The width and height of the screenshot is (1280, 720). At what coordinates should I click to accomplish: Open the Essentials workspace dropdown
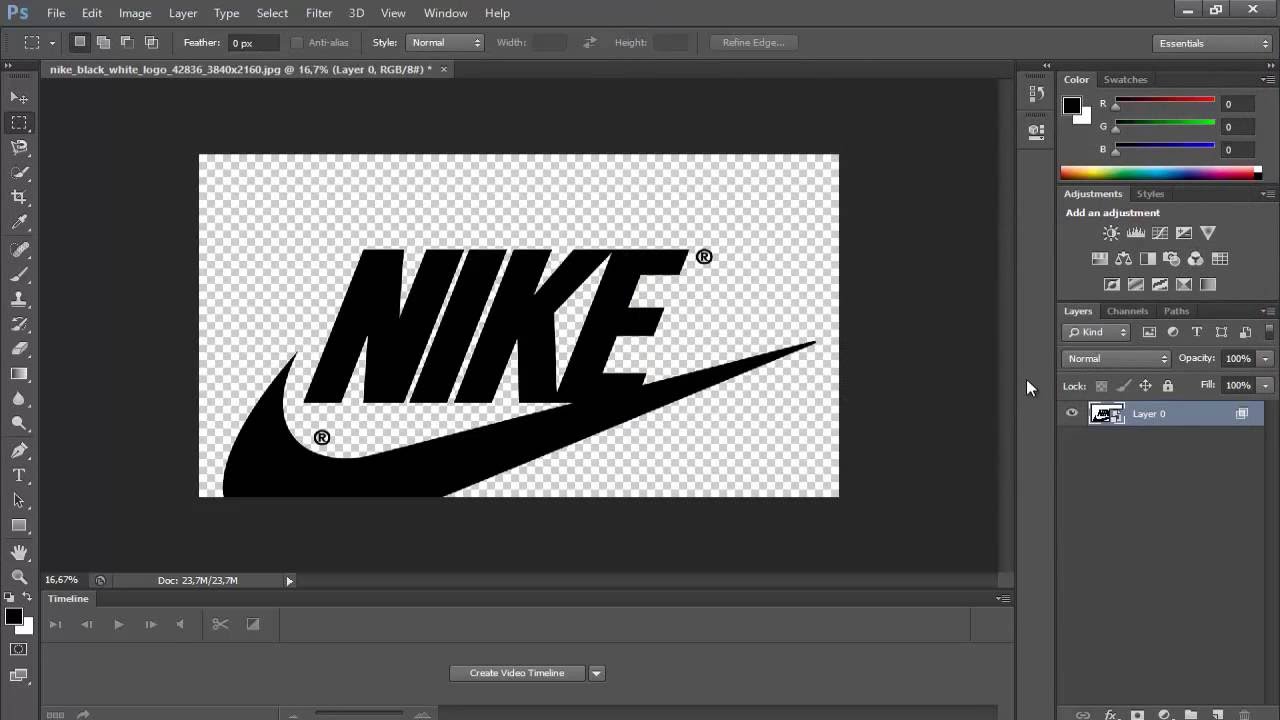tap(1211, 43)
